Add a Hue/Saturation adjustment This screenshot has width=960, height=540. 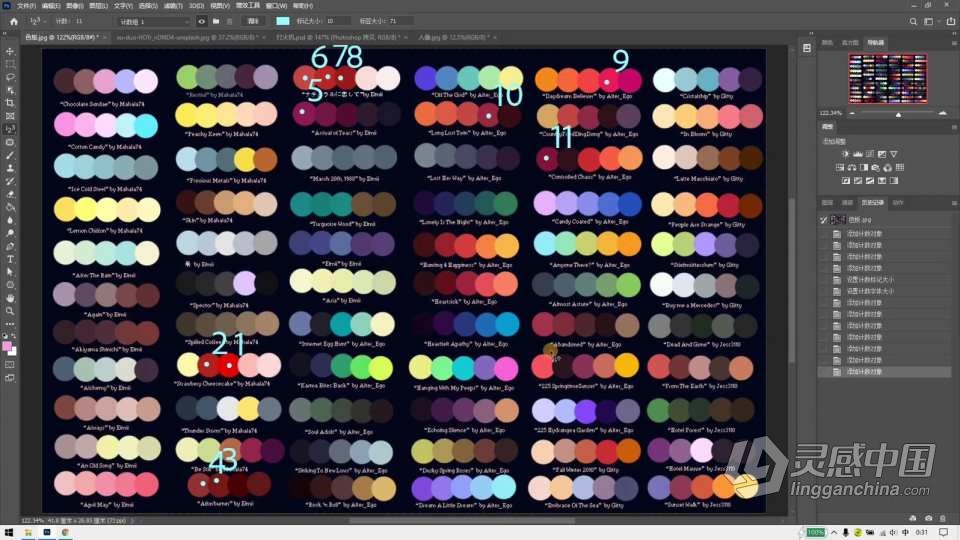tap(840, 168)
